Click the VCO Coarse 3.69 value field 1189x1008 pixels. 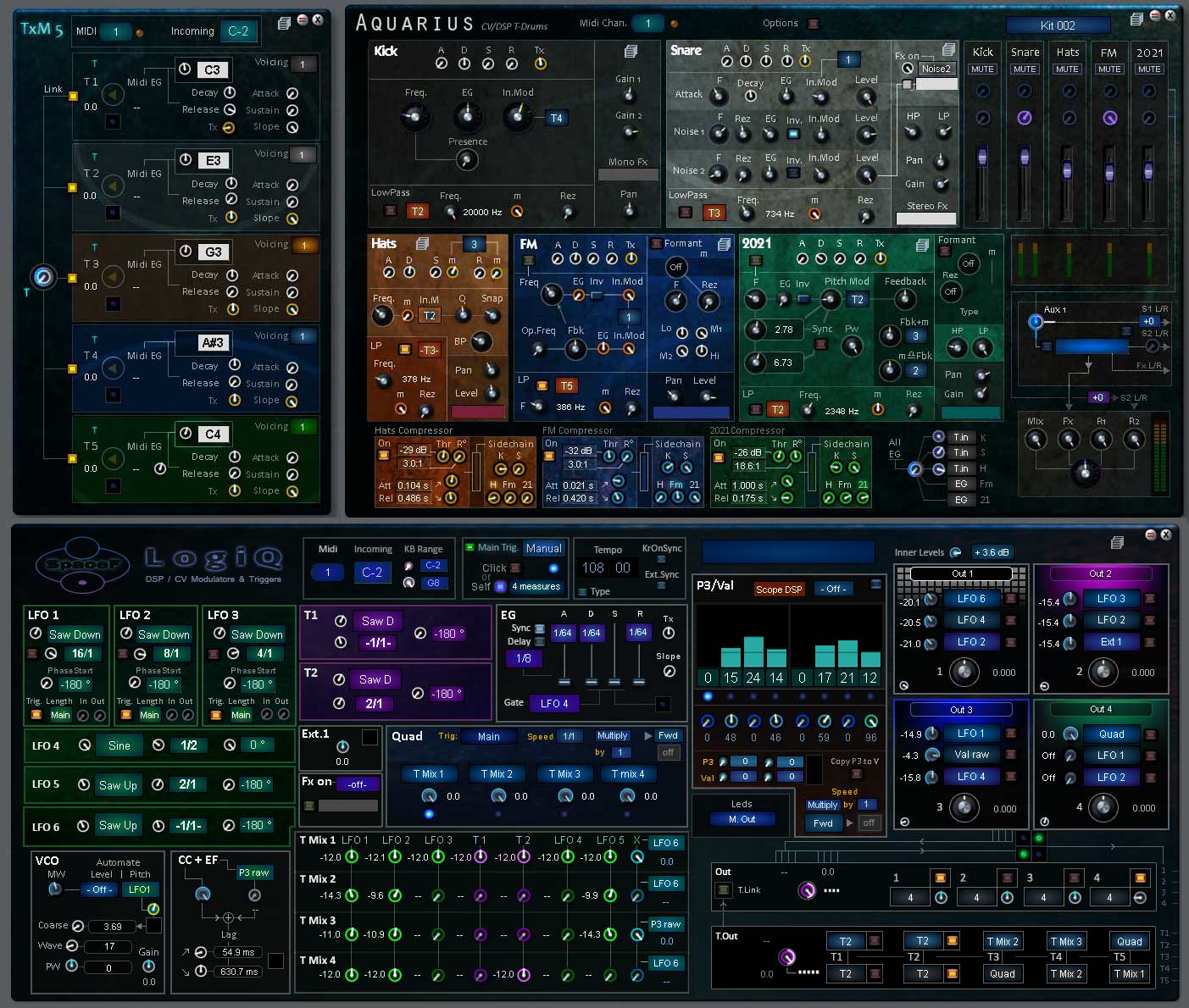tap(113, 927)
